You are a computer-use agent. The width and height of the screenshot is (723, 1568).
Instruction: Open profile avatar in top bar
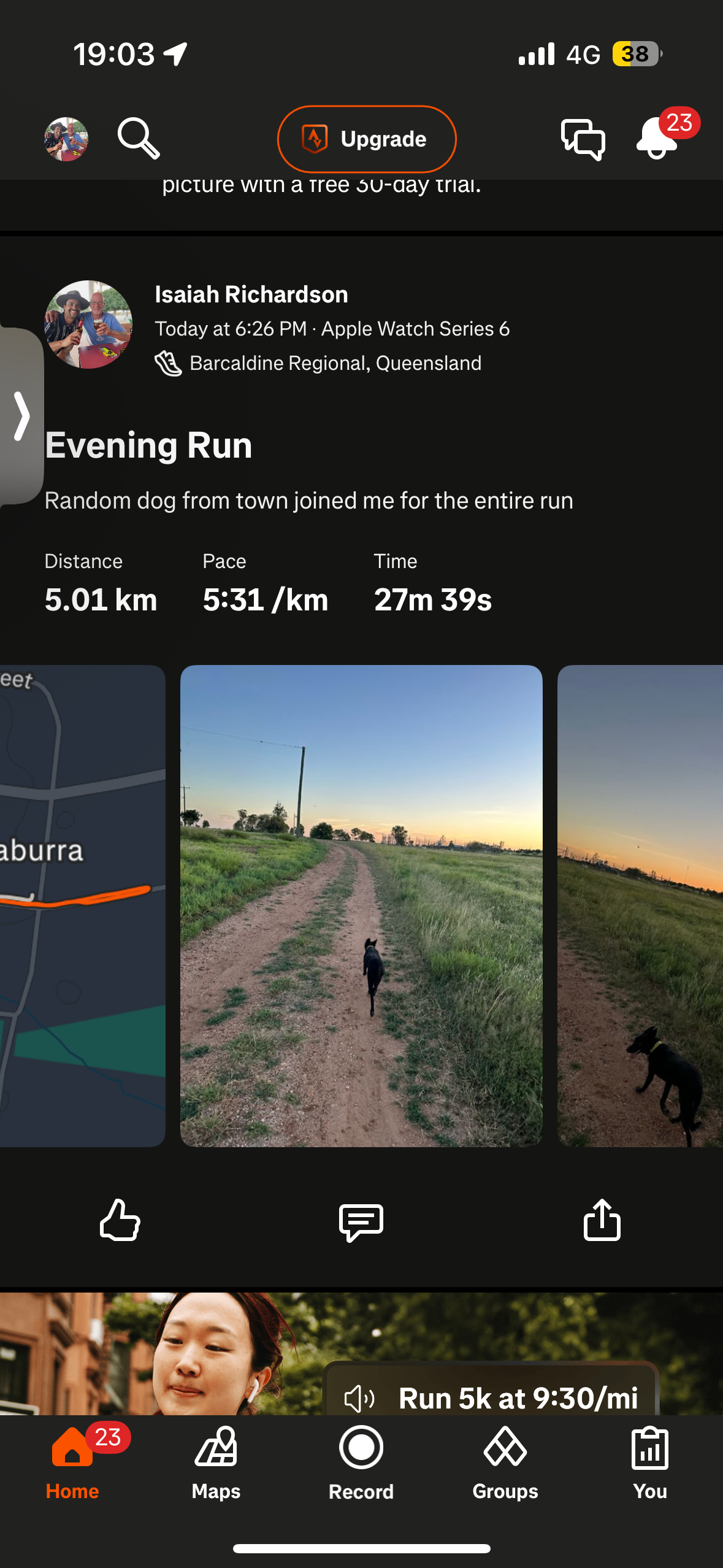(66, 139)
